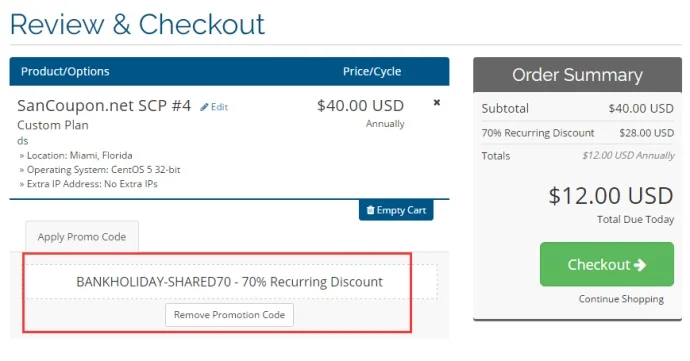Viewport: 690px width, 361px height.
Task: Edit the SanCoupon.net SCP #4 product
Action: 214,107
